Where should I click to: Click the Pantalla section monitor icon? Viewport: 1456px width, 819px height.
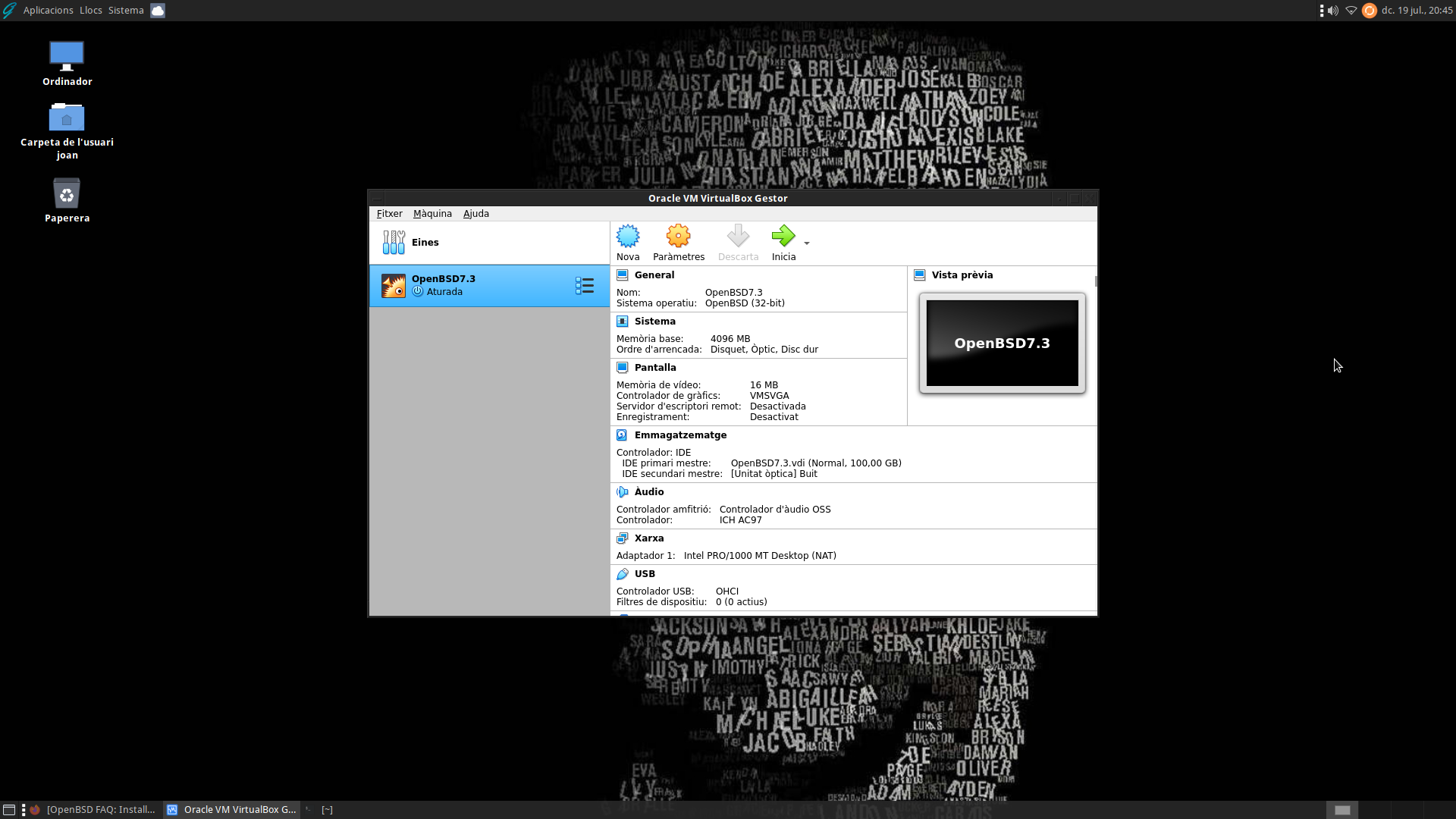coord(623,368)
